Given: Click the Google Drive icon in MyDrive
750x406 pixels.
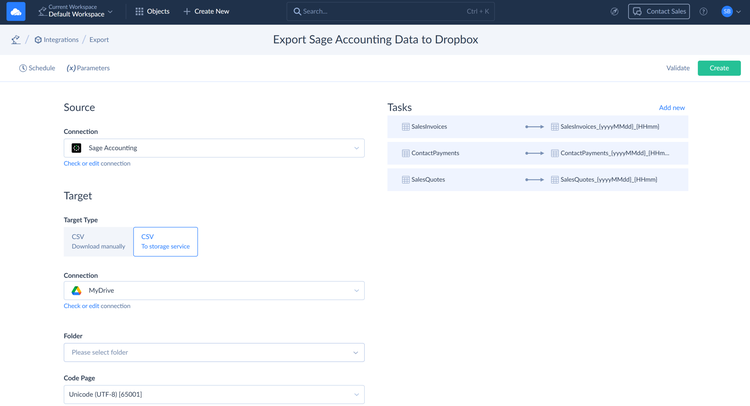Looking at the screenshot, I should (x=76, y=290).
